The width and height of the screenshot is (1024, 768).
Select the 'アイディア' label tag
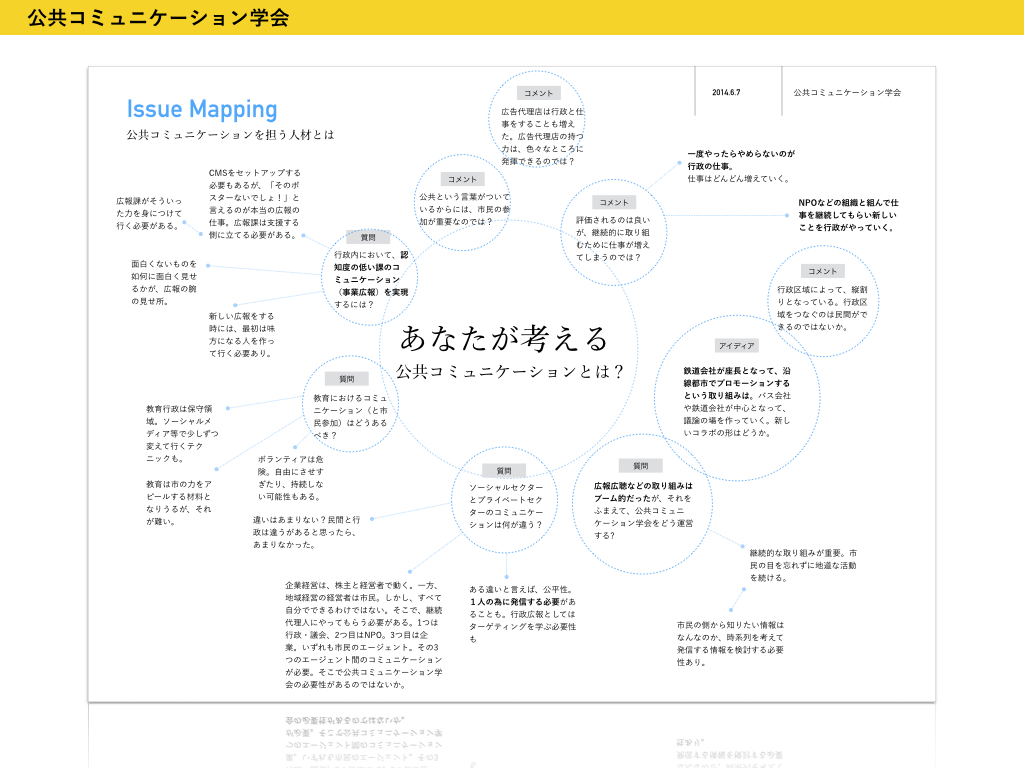(x=736, y=346)
